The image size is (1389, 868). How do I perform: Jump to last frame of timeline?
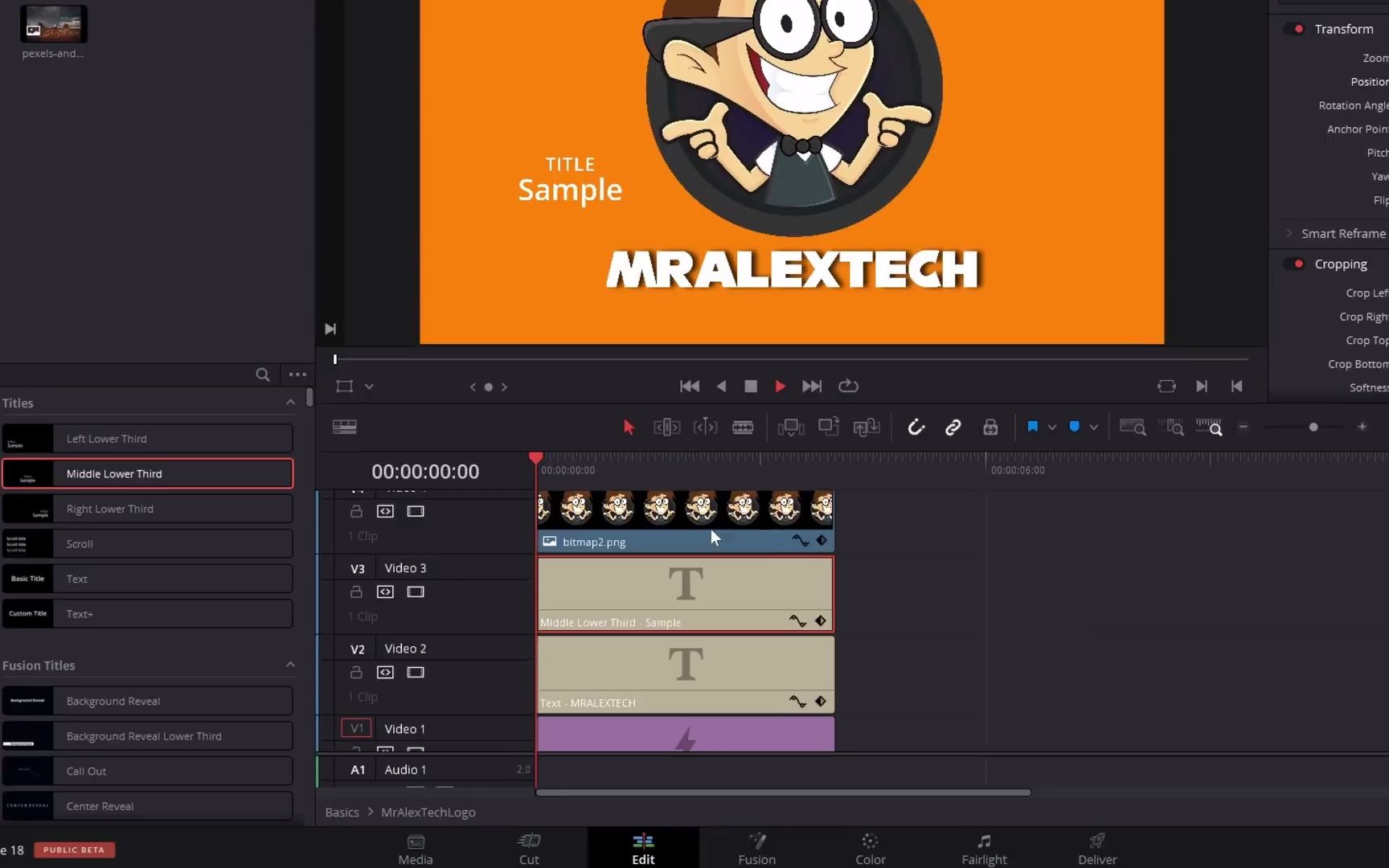click(812, 387)
